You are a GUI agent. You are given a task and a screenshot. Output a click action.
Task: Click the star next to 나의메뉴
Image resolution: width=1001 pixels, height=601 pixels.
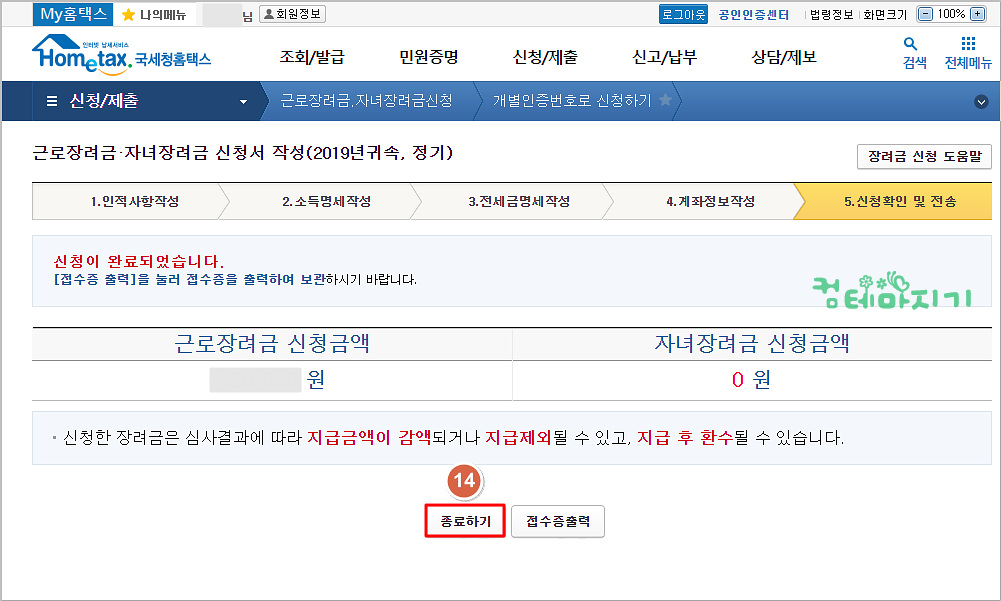(128, 15)
